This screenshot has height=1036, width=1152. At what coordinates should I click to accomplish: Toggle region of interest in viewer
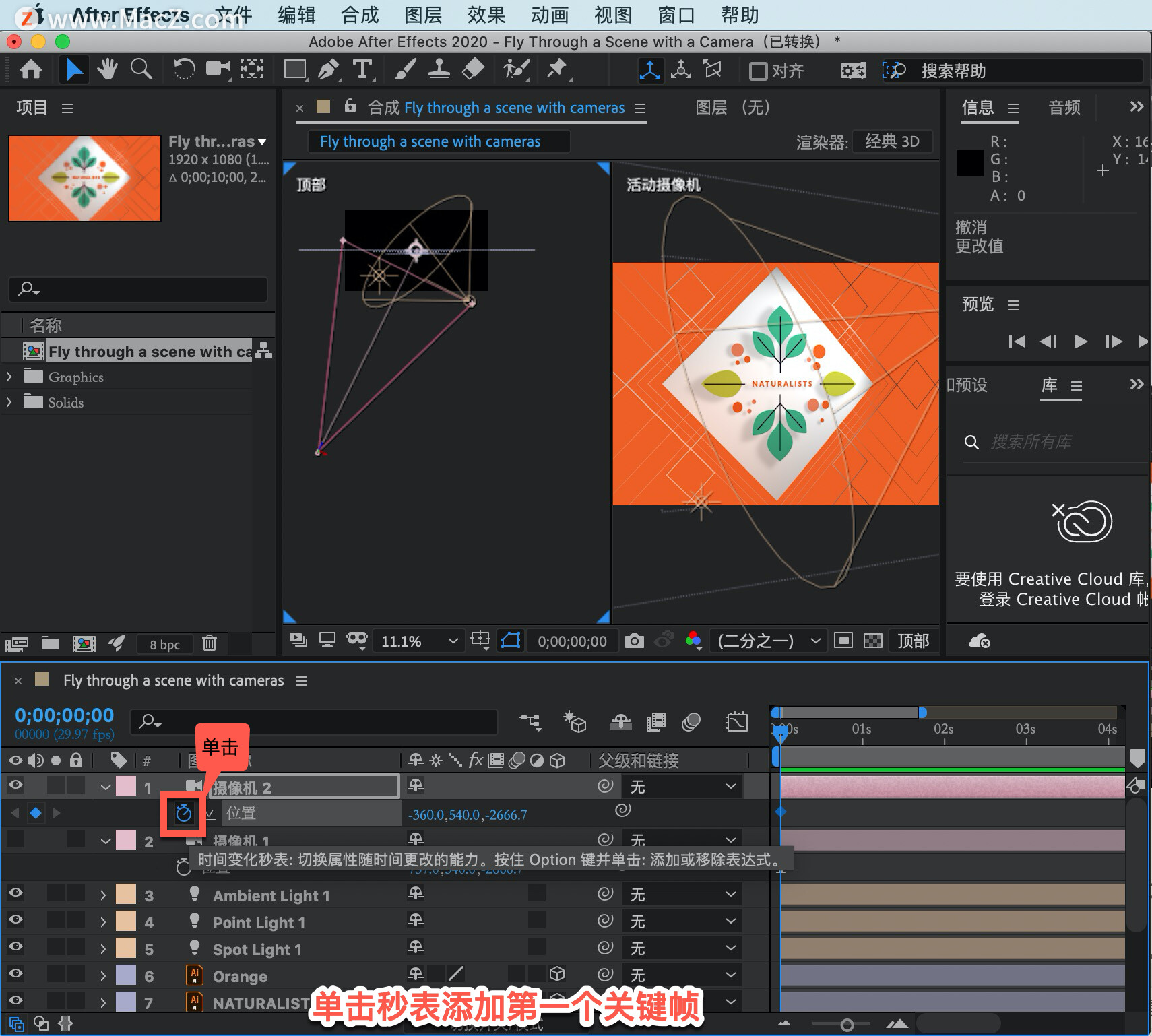point(843,641)
